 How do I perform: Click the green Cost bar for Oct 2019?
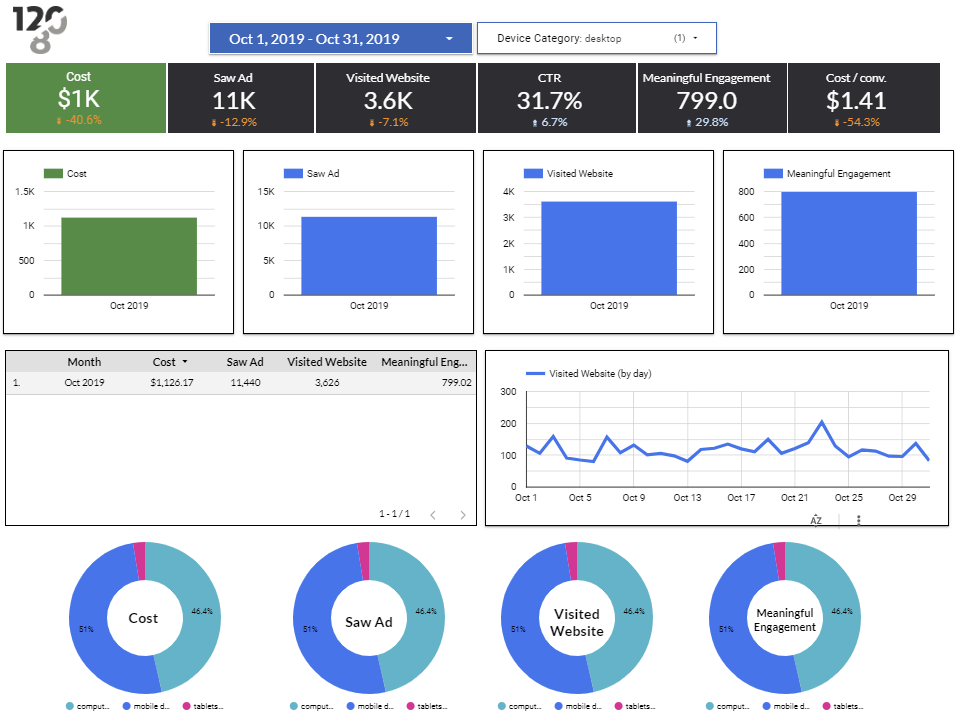129,256
